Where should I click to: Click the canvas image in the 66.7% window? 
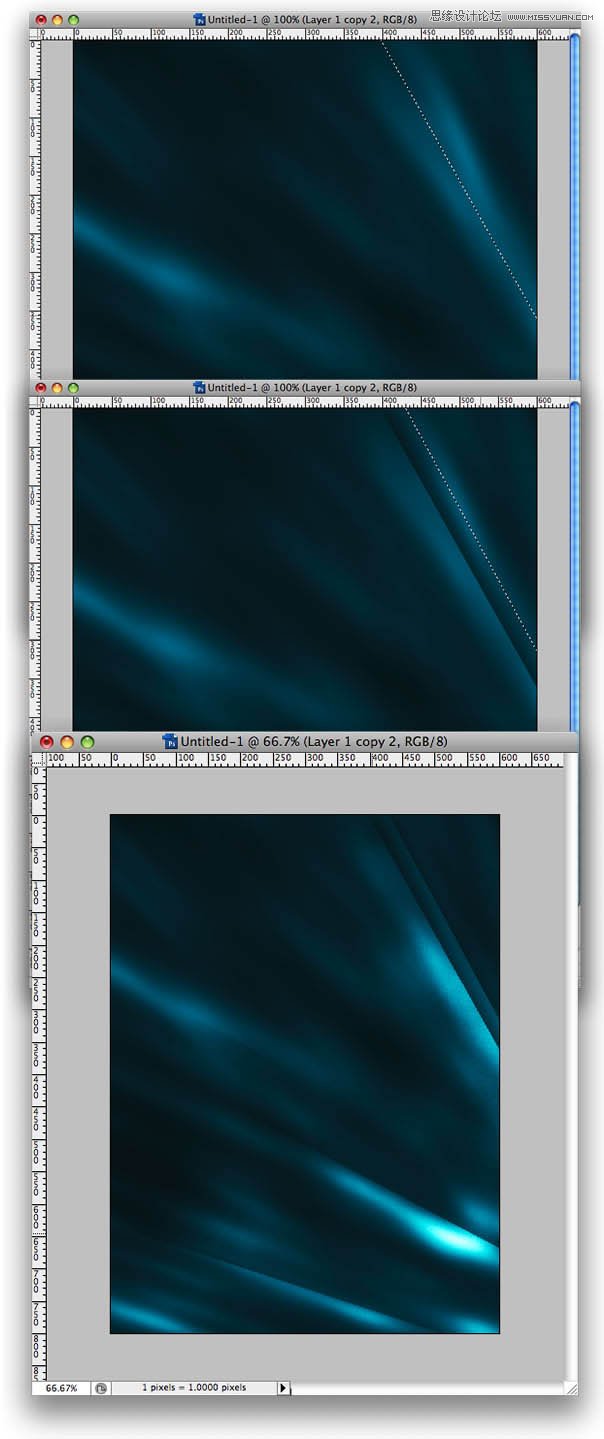[x=304, y=1073]
